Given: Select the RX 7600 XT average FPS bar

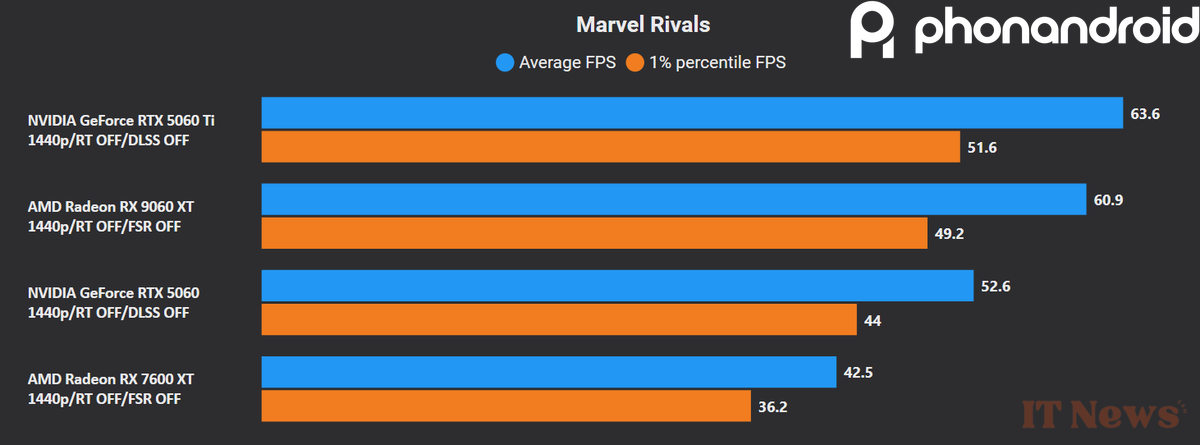Looking at the screenshot, I should [549, 372].
